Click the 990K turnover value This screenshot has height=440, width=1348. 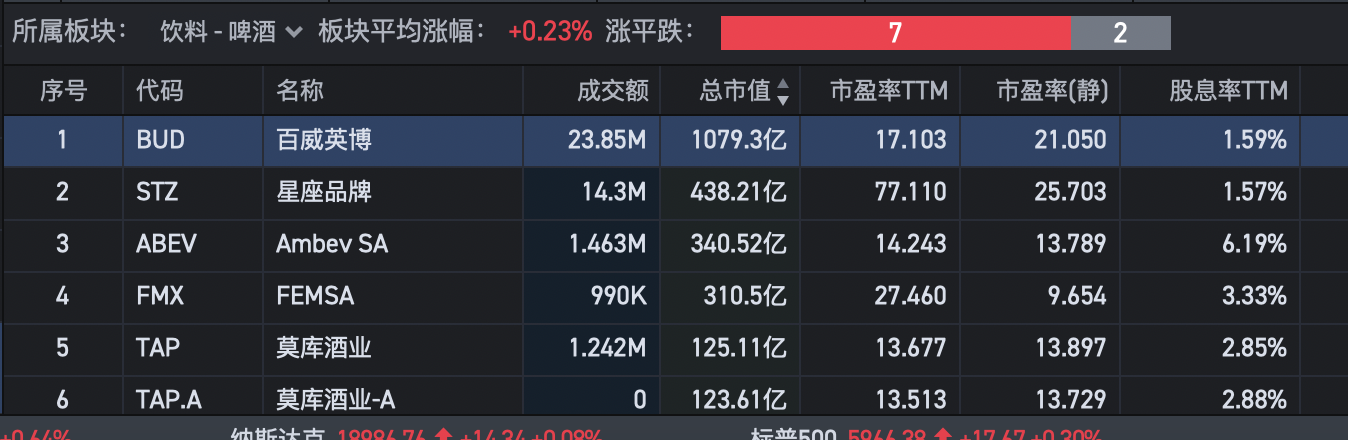(x=620, y=295)
